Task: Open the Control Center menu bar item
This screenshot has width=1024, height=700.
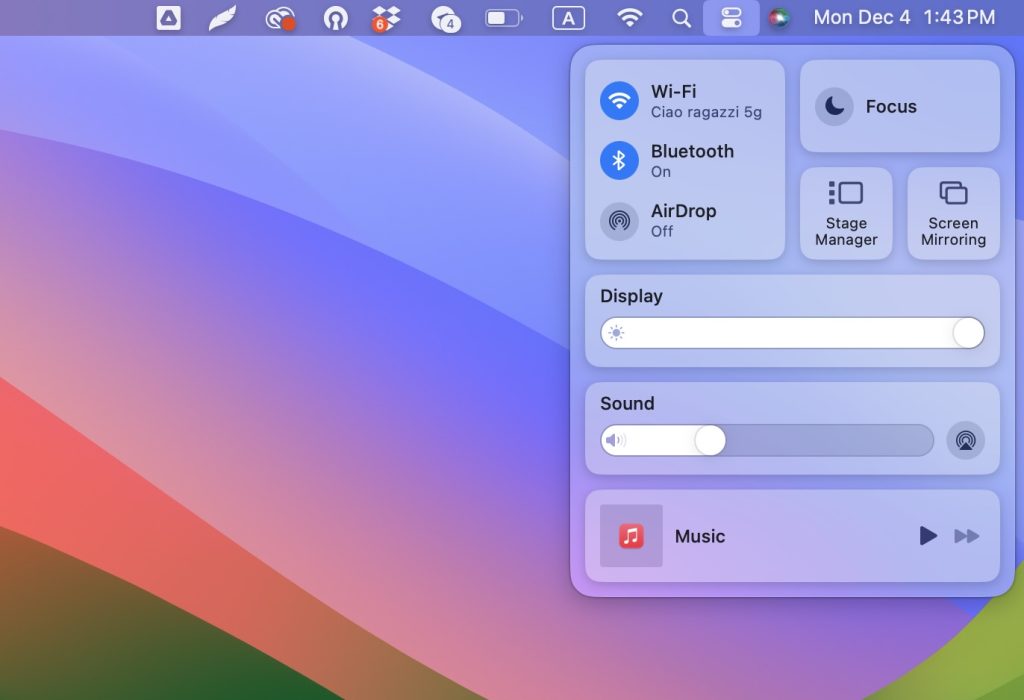Action: tap(732, 17)
